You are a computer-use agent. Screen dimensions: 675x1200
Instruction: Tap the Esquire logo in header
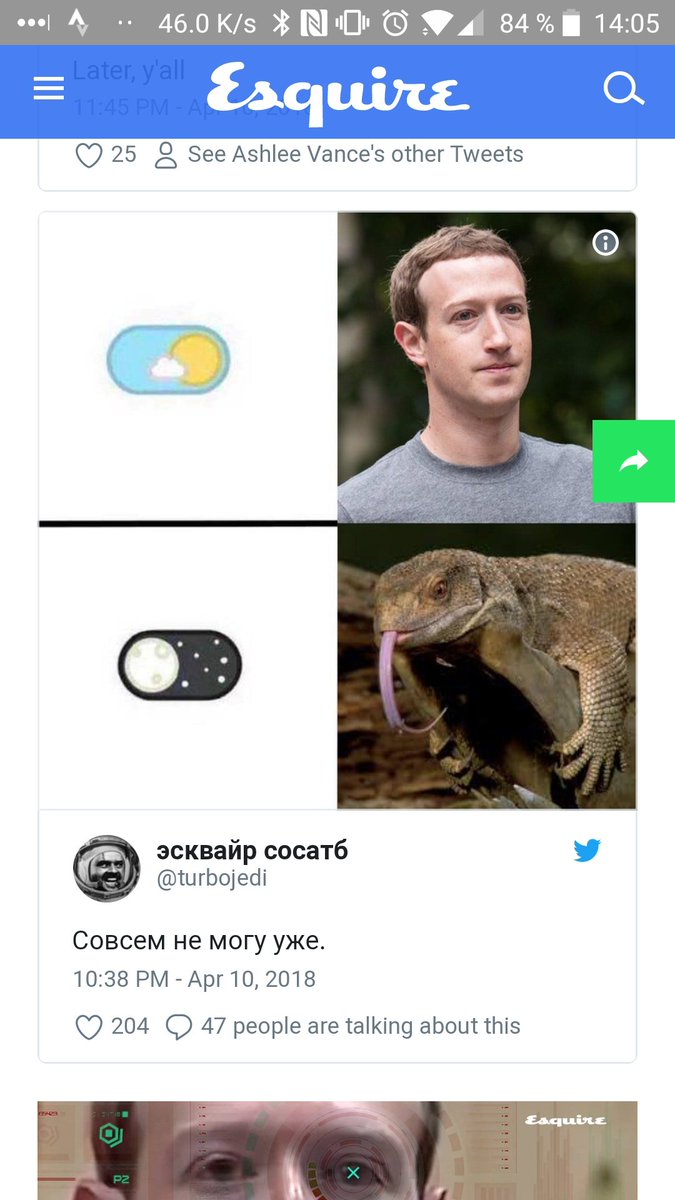point(338,92)
